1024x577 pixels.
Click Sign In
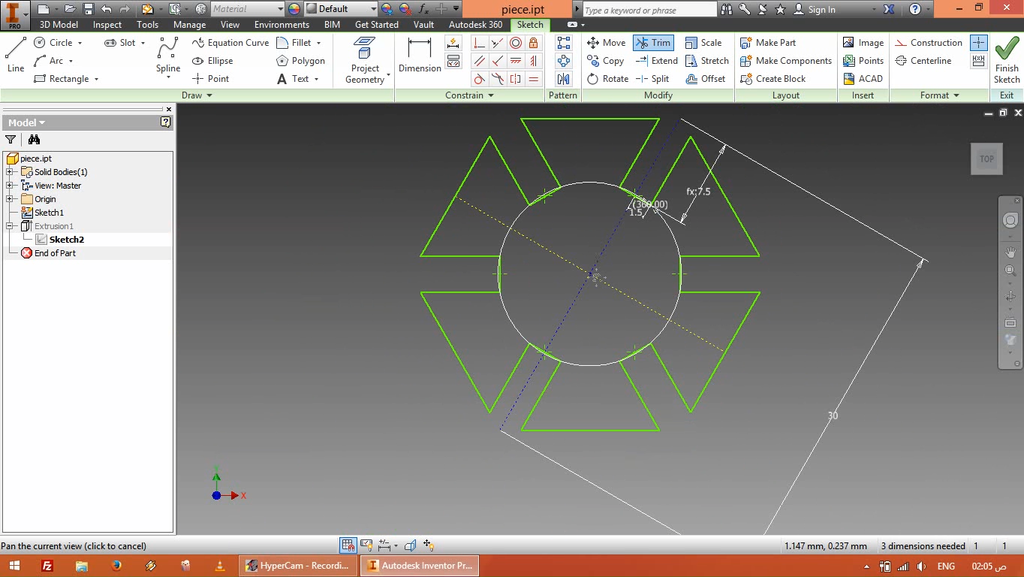click(814, 9)
